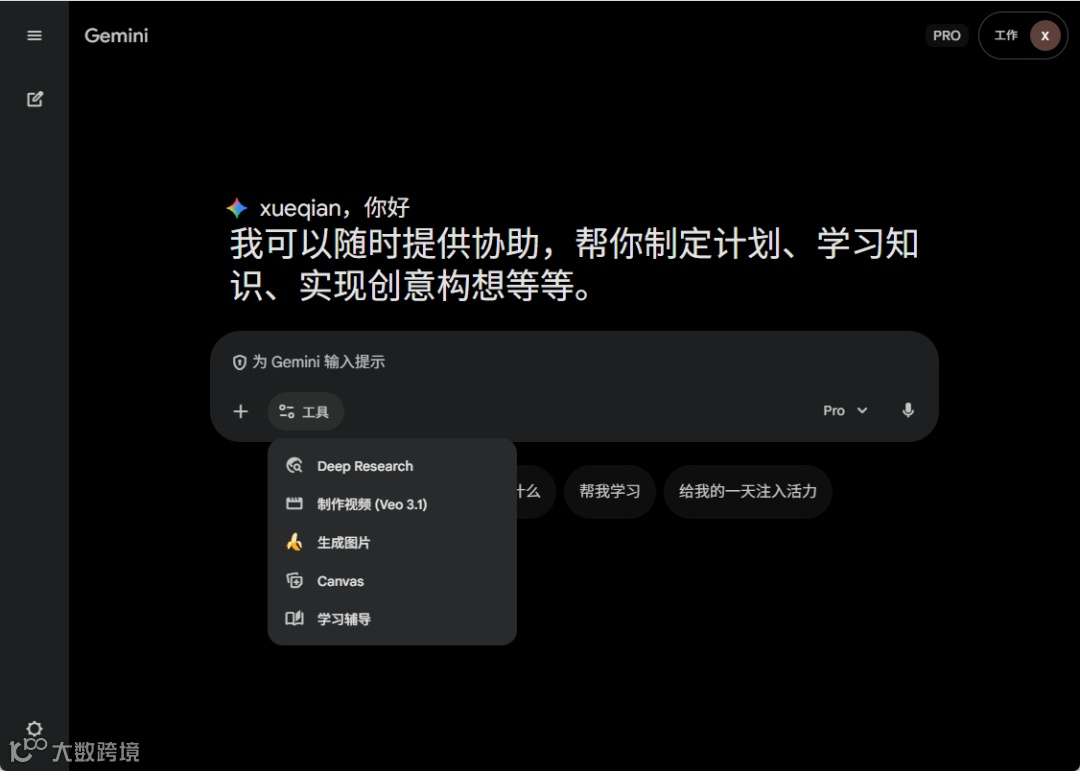Toggle the 工具 tools menu button
Viewport: 1080px width, 771px height.
click(x=305, y=412)
